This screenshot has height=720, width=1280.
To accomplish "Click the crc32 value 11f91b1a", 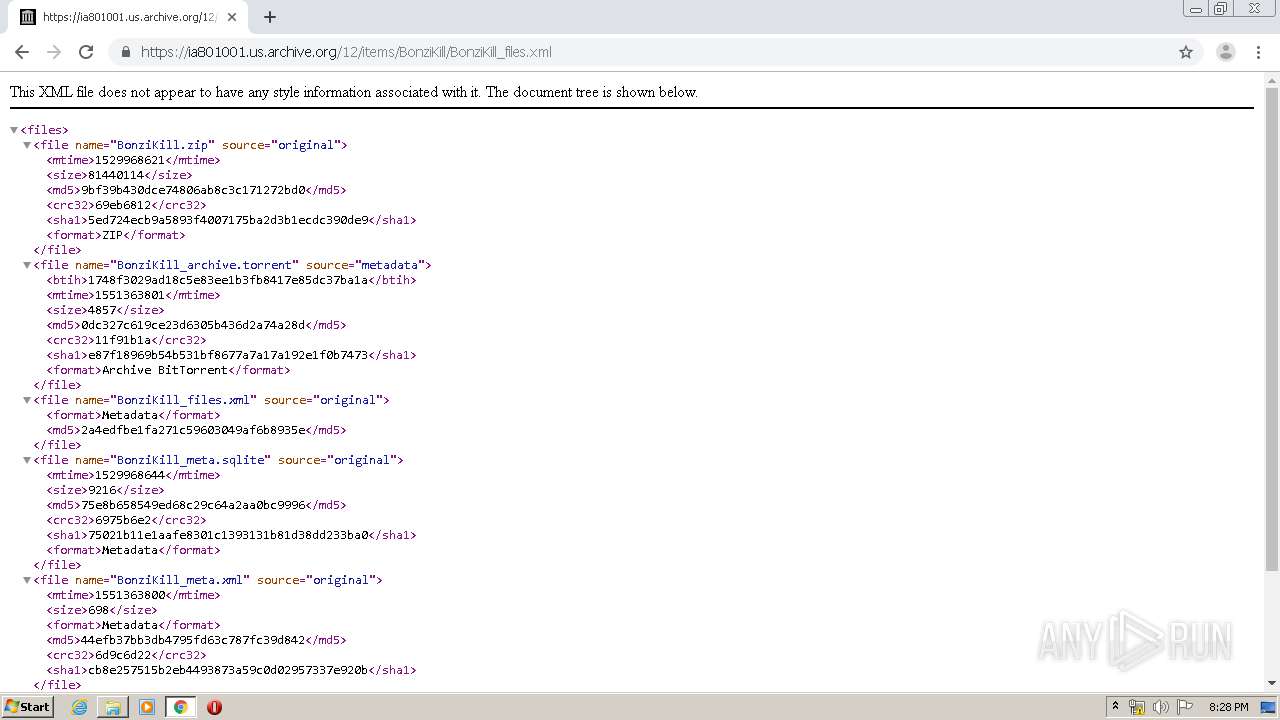I will pos(123,340).
